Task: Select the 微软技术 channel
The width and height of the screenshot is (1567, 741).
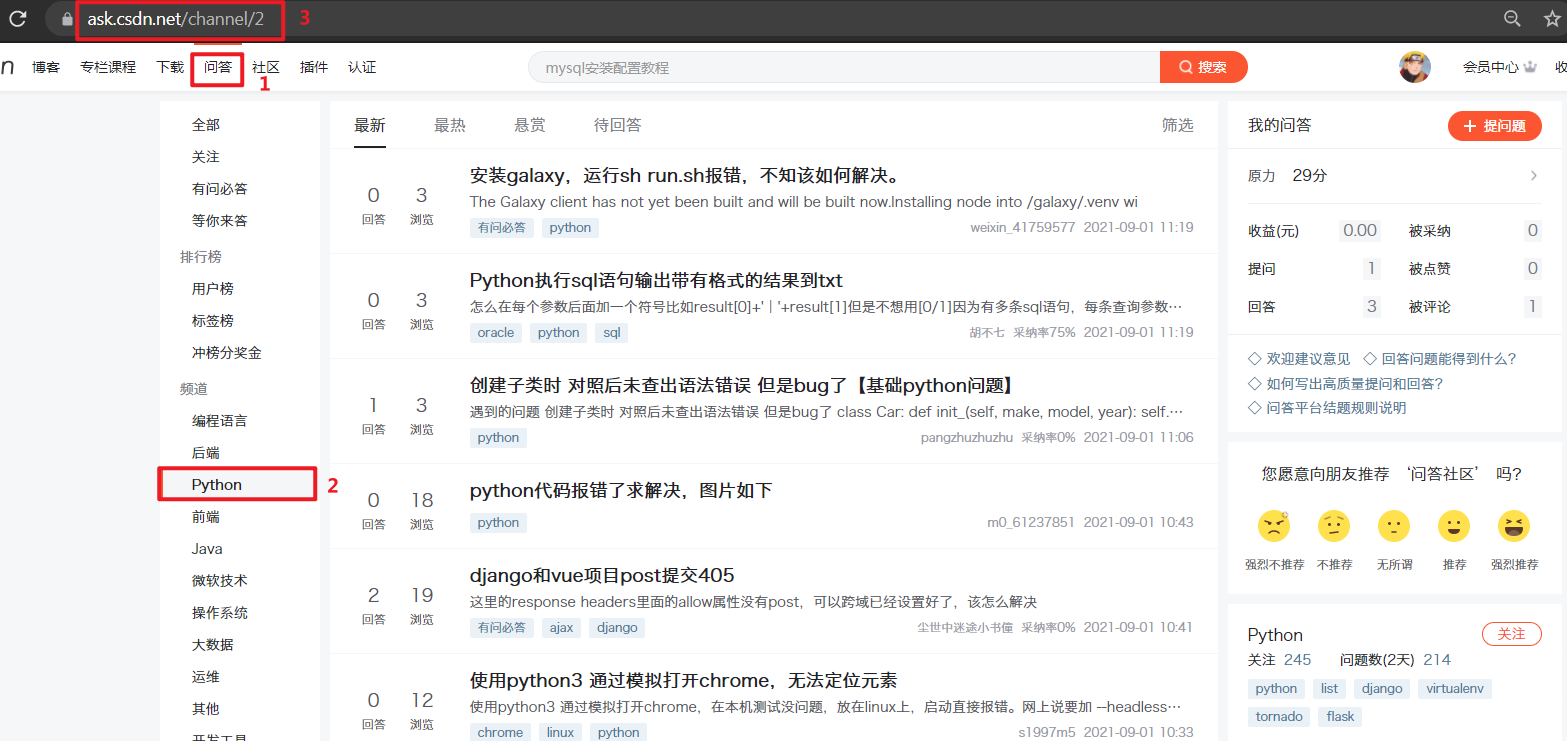Action: click(x=220, y=581)
